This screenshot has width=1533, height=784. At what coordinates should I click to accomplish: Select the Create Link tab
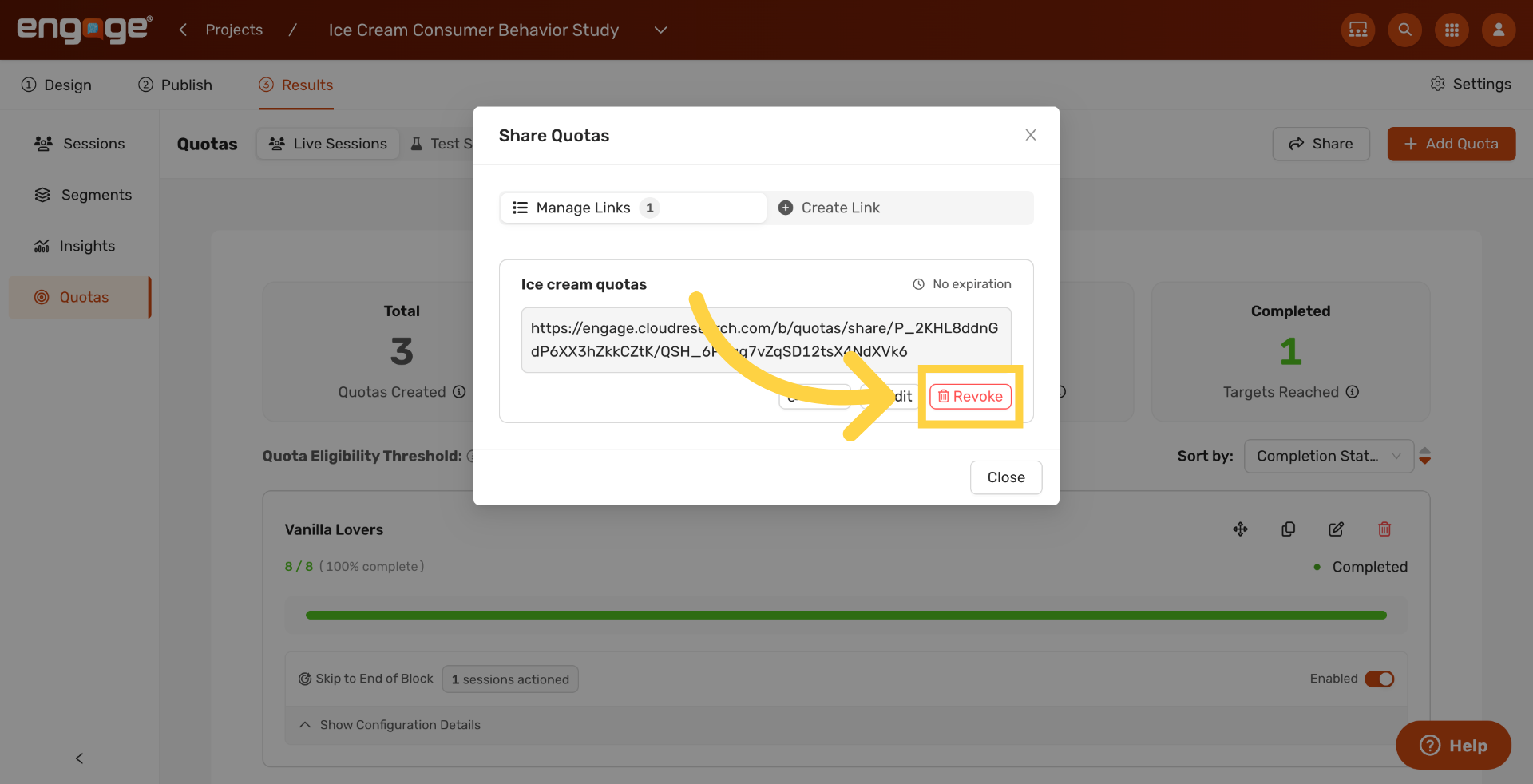[x=900, y=208]
